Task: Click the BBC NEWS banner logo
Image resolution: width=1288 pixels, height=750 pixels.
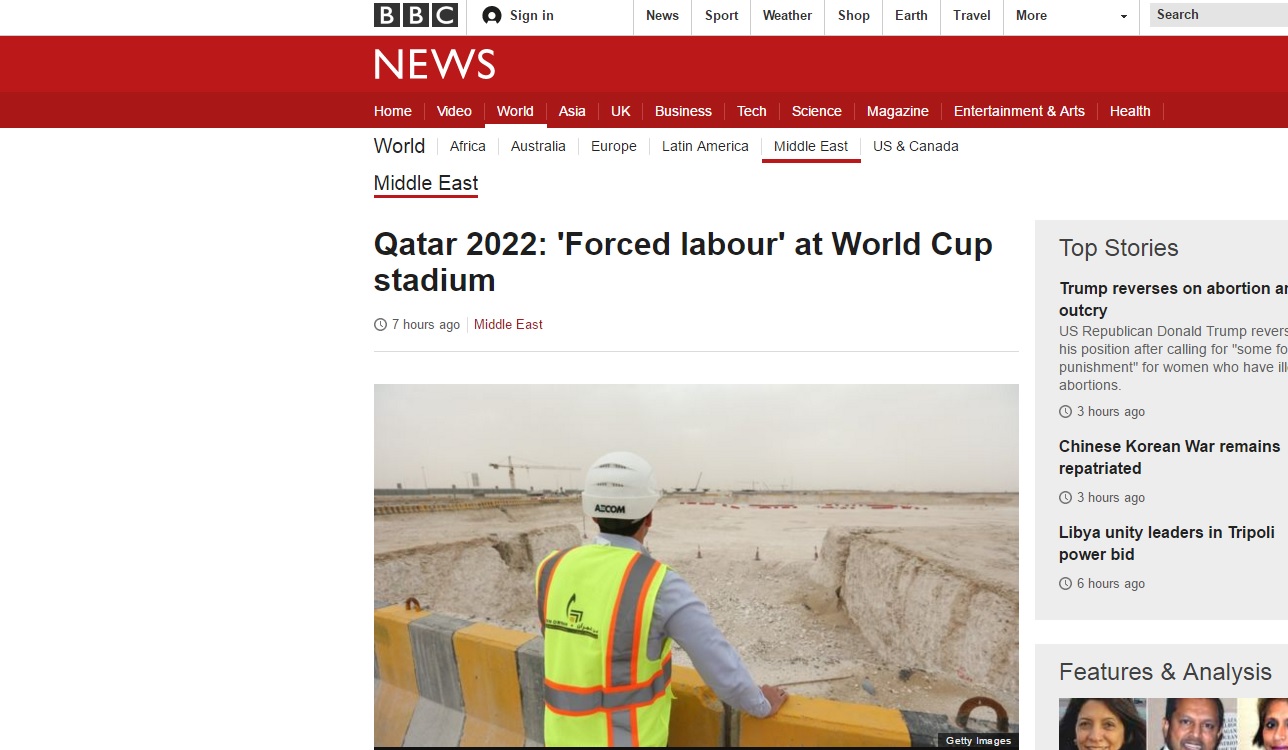Action: pos(435,65)
